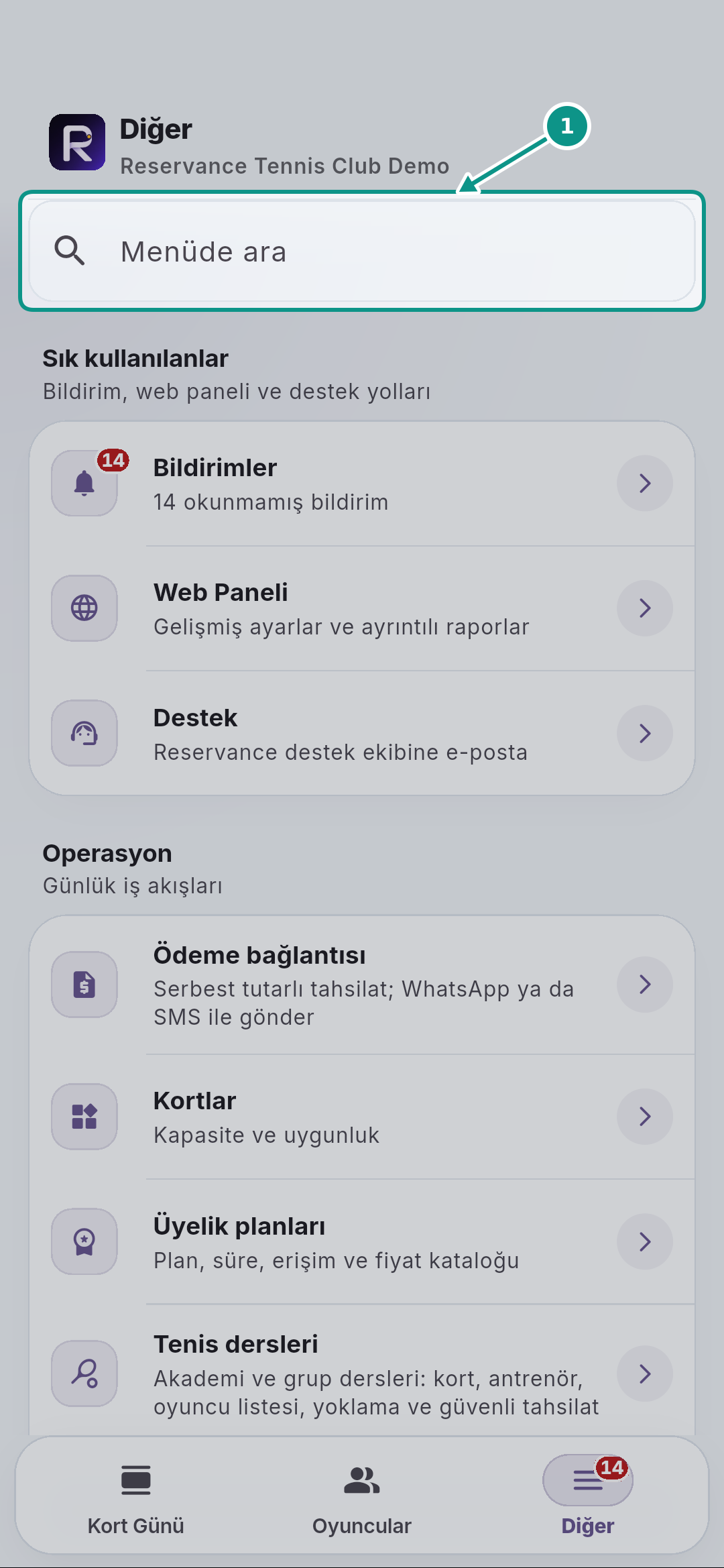The image size is (724, 1568).
Task: Tap the Web Paneli globe icon
Action: tap(84, 608)
